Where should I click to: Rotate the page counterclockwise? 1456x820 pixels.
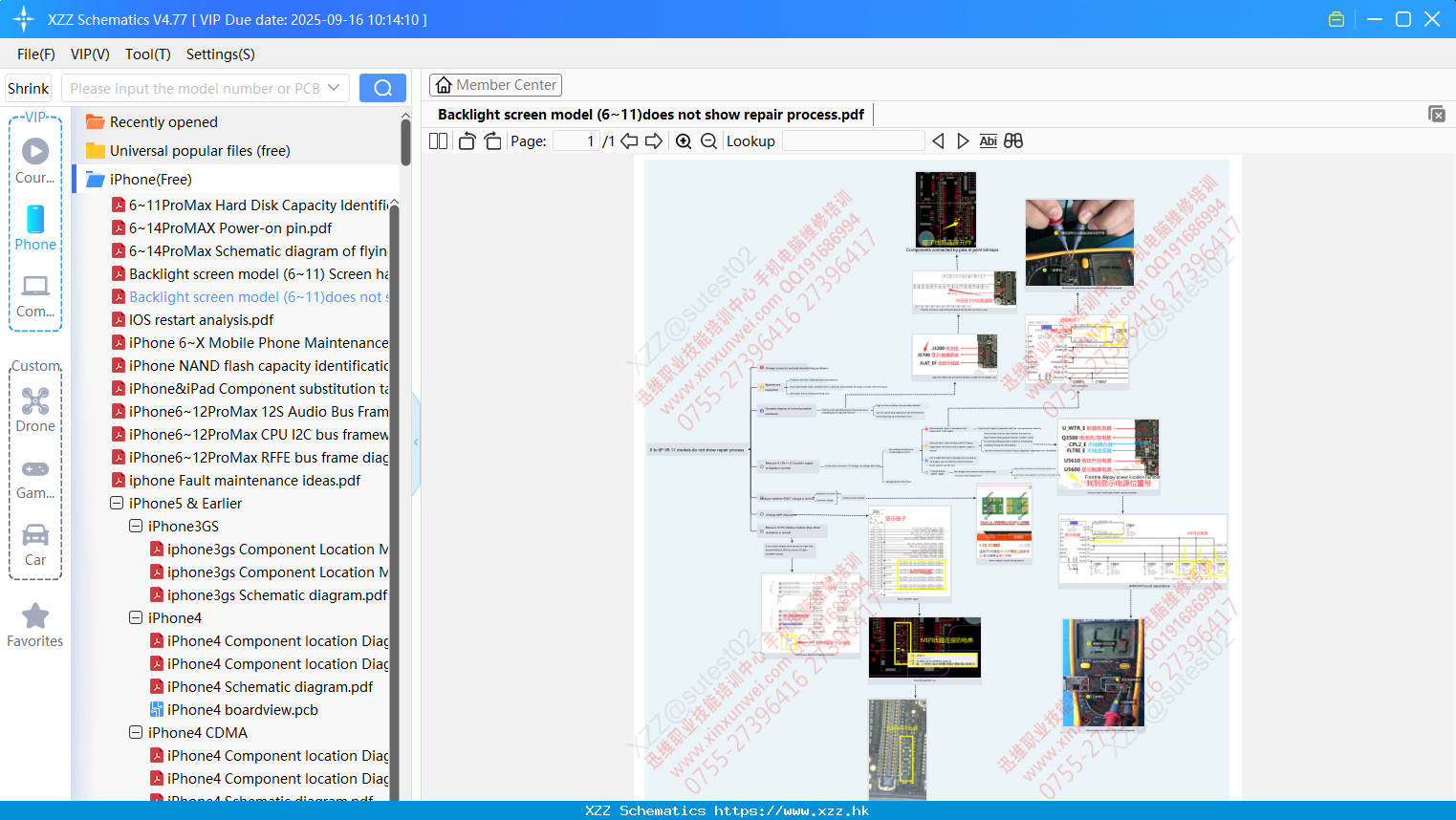click(467, 141)
